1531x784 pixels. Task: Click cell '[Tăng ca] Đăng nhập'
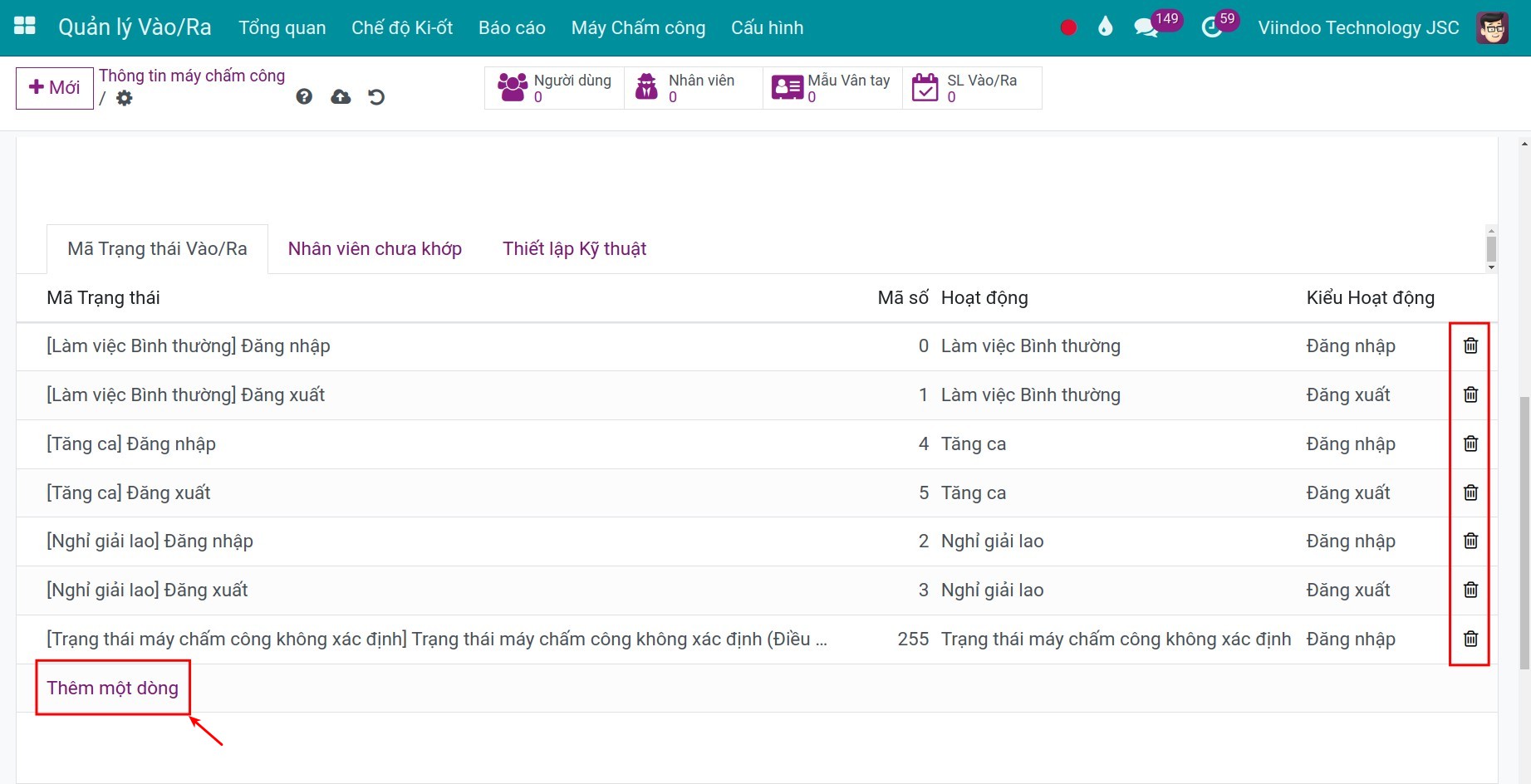pyautogui.click(x=131, y=443)
